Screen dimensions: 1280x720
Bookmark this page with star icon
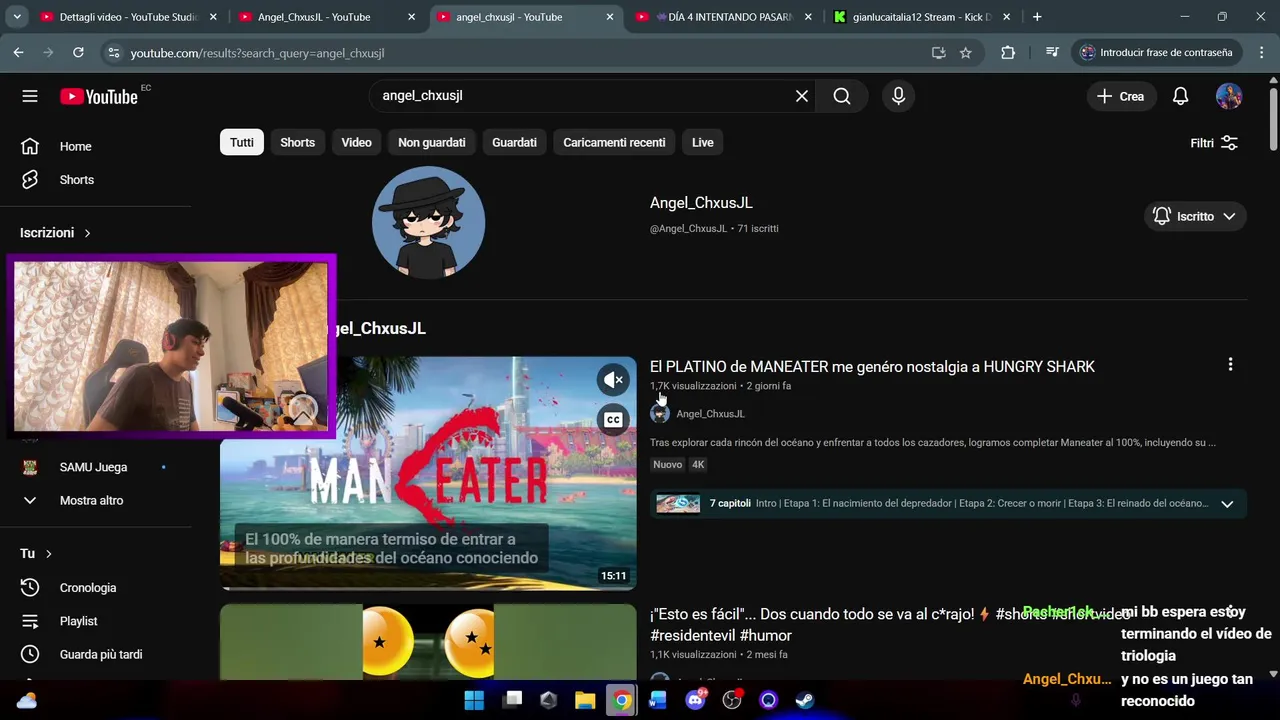965,53
